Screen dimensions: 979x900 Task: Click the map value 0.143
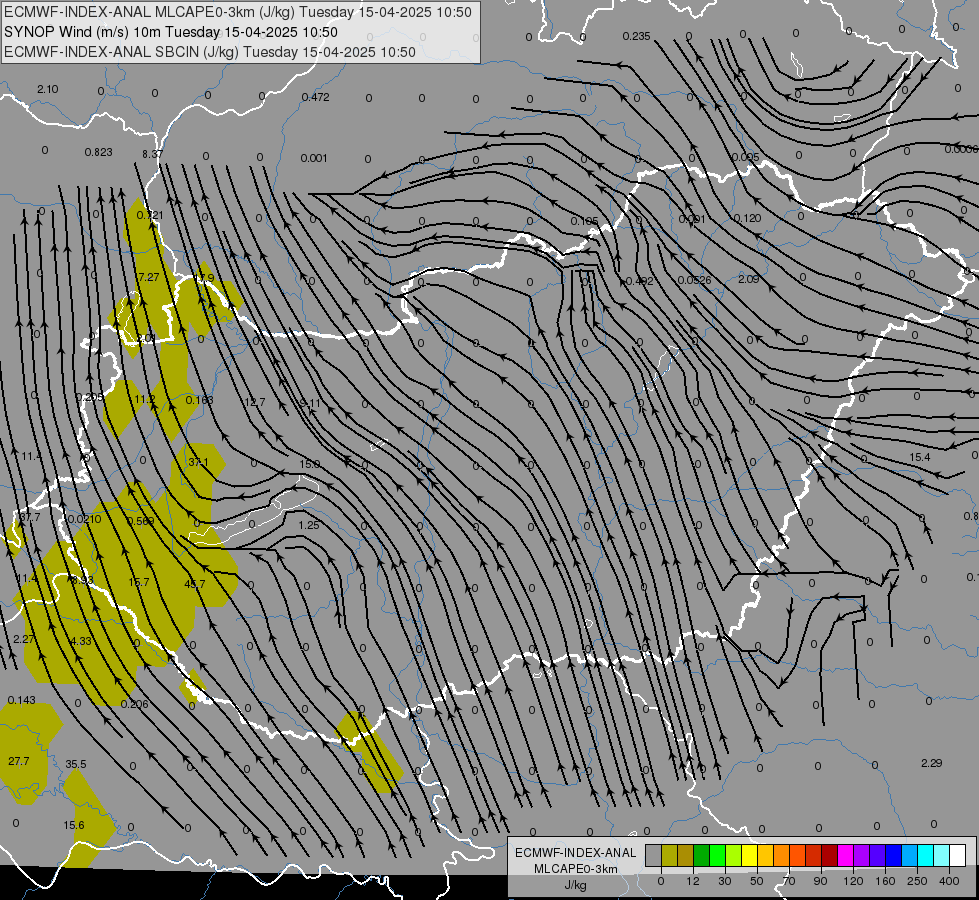[22, 700]
